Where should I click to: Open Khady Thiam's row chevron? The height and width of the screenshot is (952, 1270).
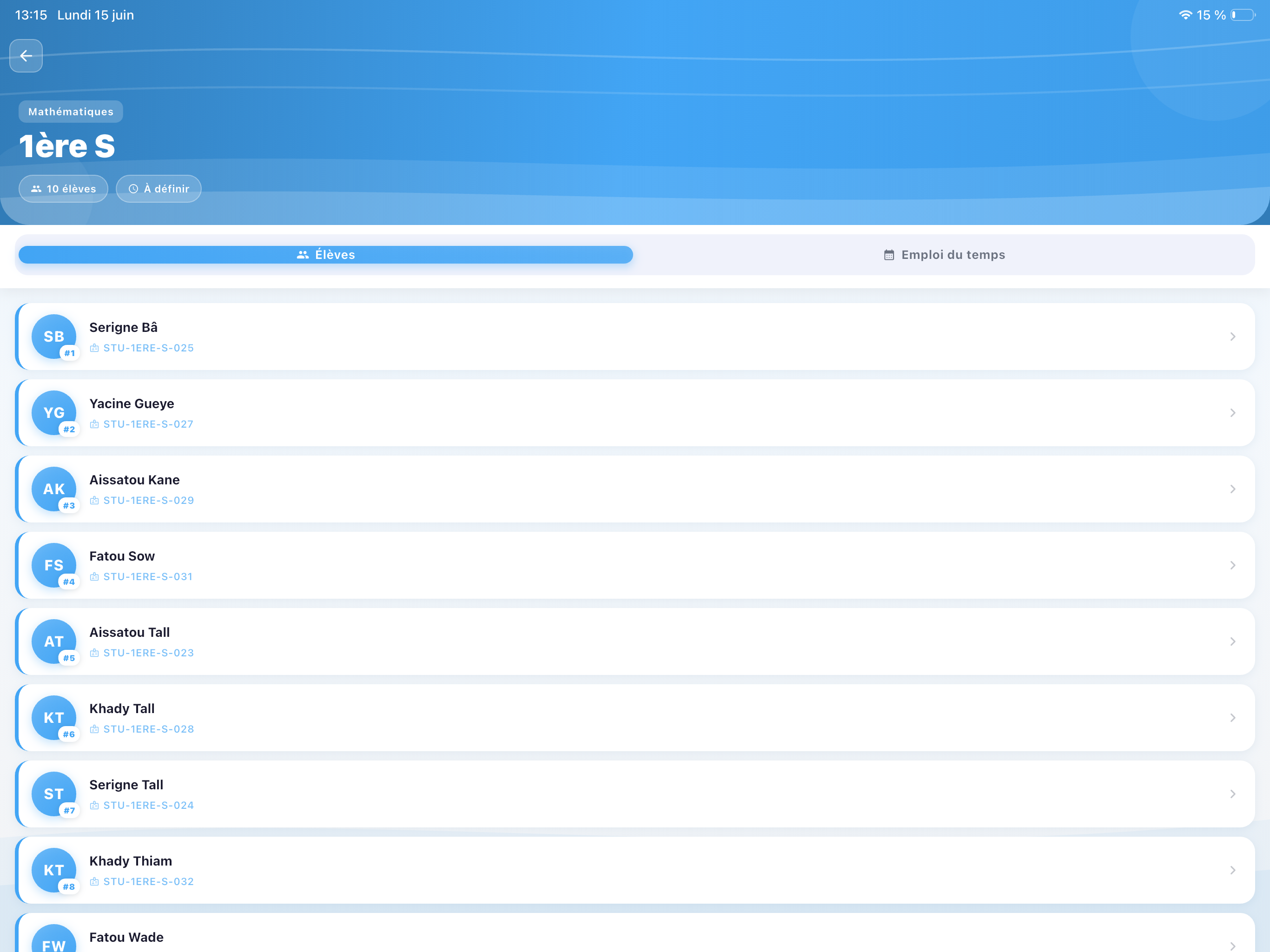tap(1233, 871)
